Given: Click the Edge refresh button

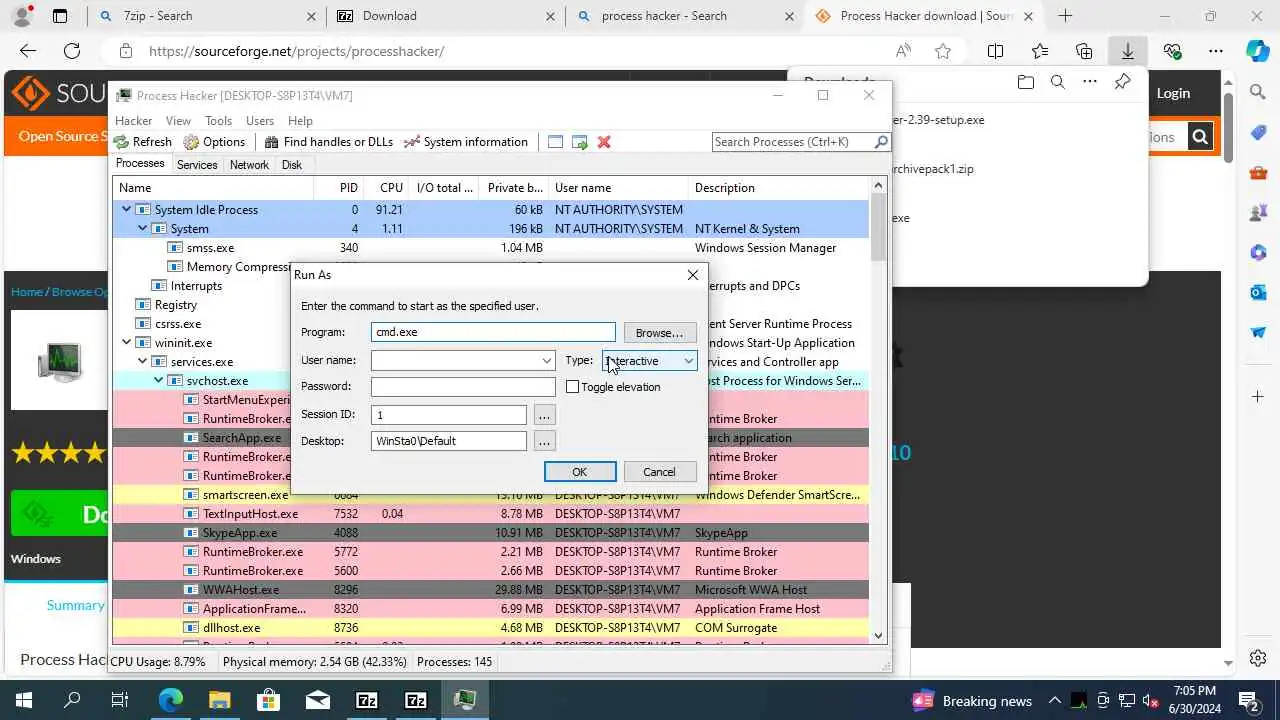Looking at the screenshot, I should tap(72, 51).
